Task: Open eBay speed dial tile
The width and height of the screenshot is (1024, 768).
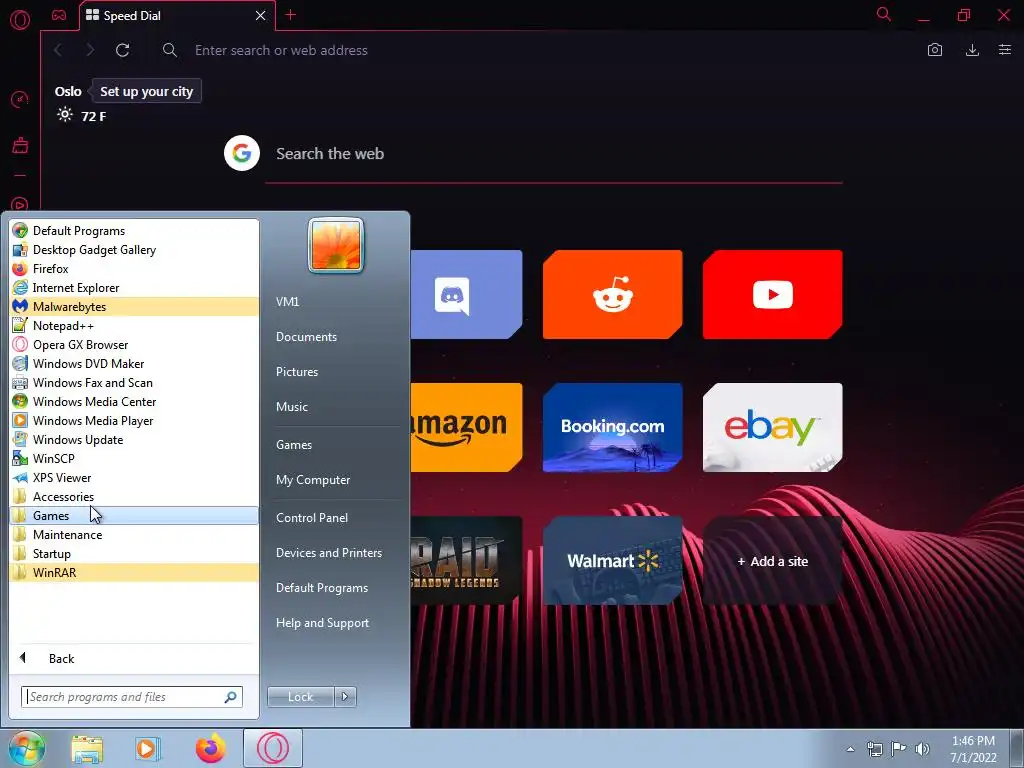Action: 773,427
